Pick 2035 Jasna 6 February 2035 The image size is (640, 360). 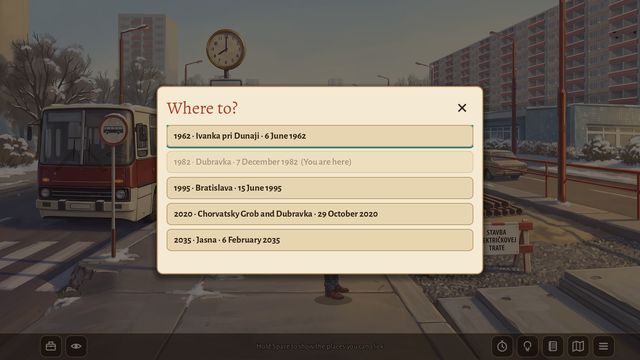pos(320,240)
